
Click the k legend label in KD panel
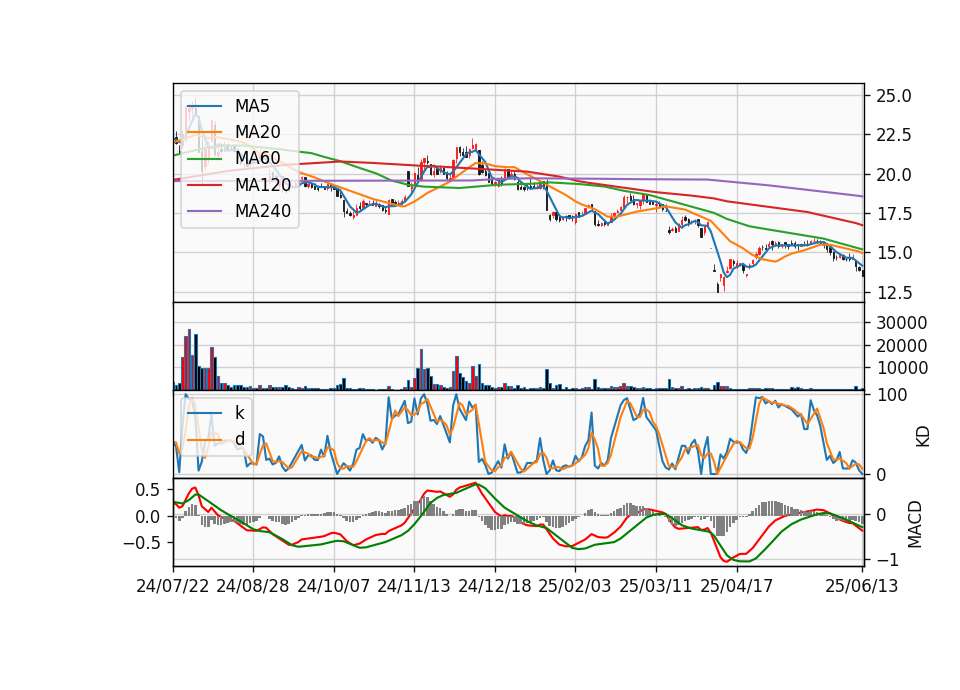(239, 413)
